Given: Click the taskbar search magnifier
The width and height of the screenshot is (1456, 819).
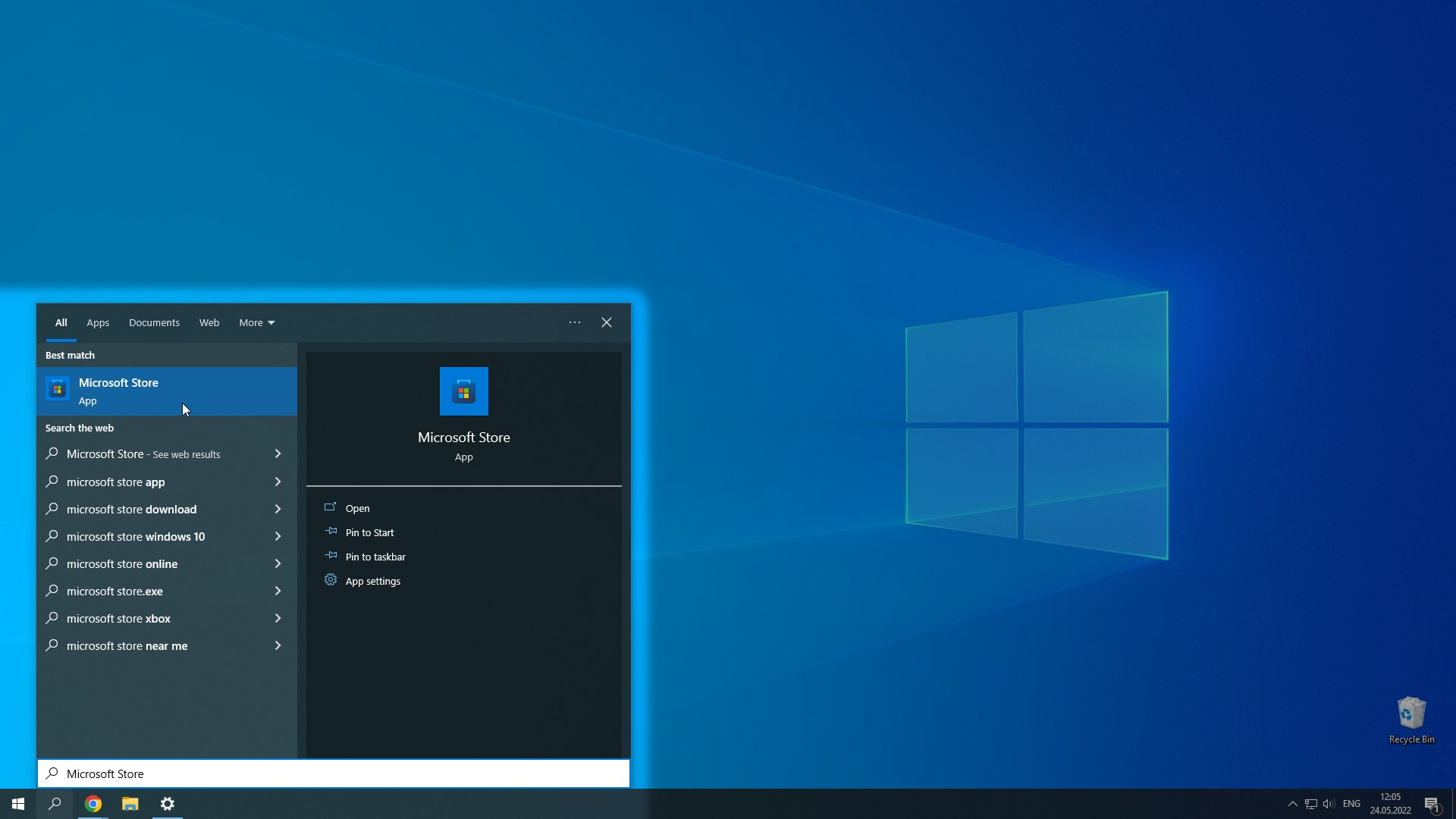Looking at the screenshot, I should (55, 804).
